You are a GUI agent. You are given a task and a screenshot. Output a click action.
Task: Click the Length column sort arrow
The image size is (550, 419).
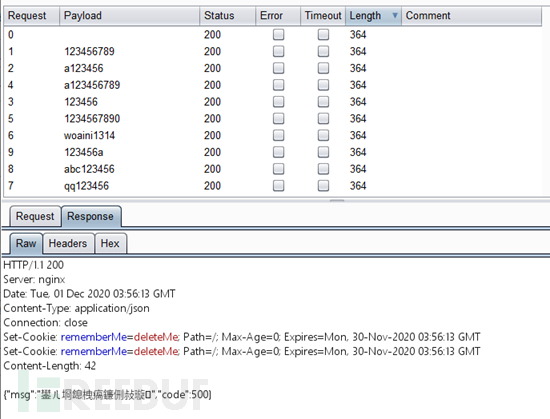(x=395, y=15)
